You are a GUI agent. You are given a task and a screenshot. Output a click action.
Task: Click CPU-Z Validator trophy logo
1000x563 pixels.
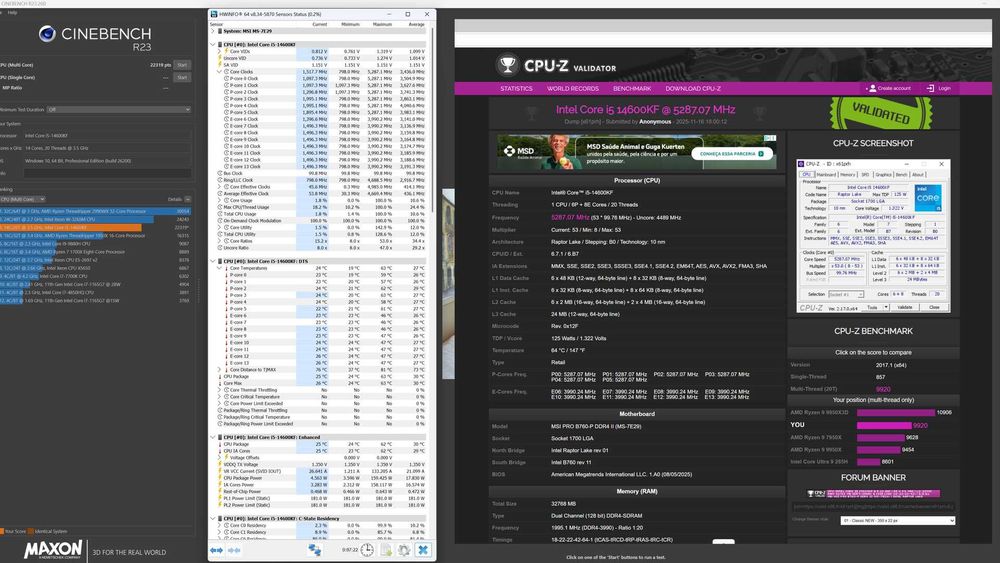(x=508, y=65)
